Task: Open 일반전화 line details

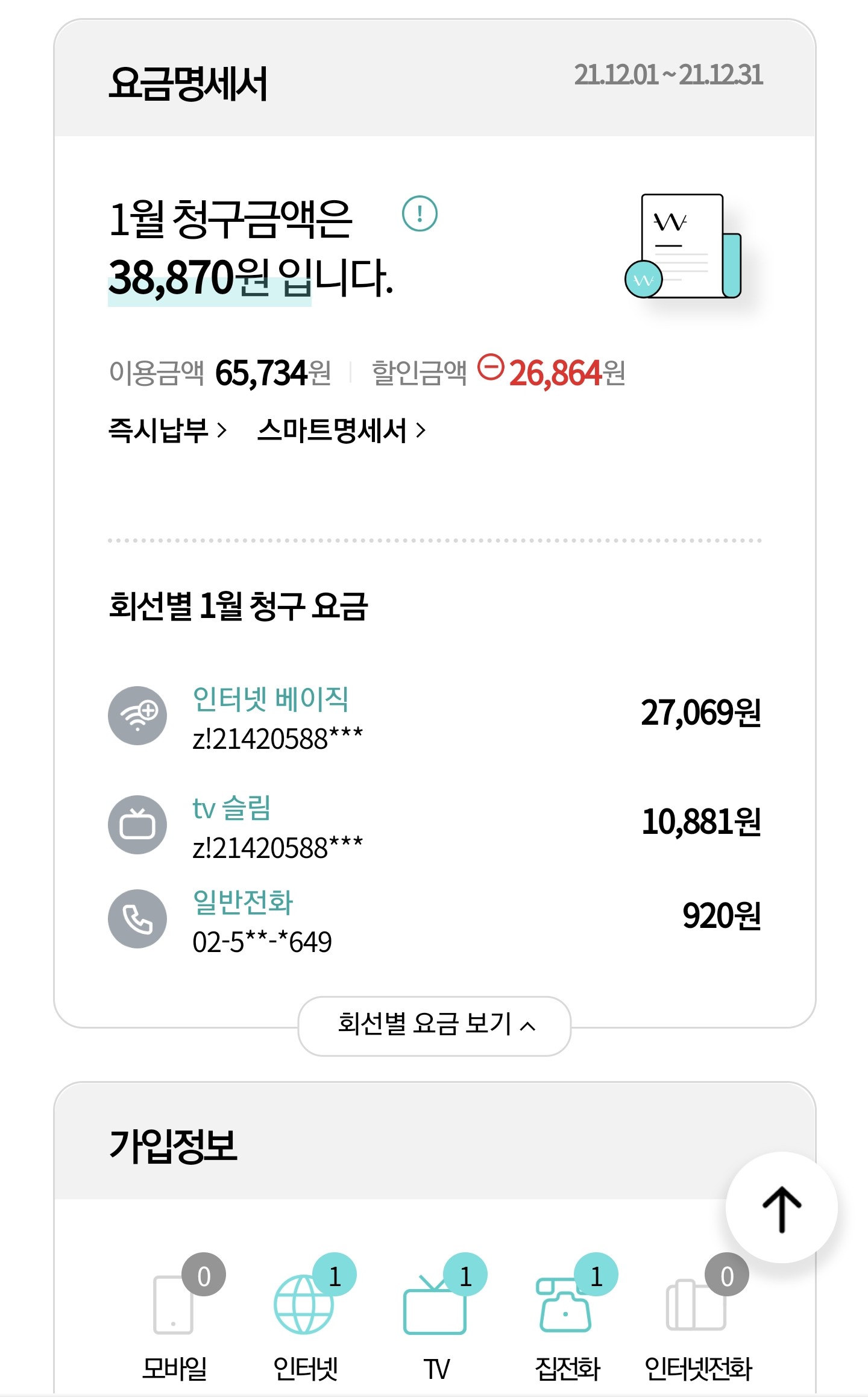Action: coord(243,903)
